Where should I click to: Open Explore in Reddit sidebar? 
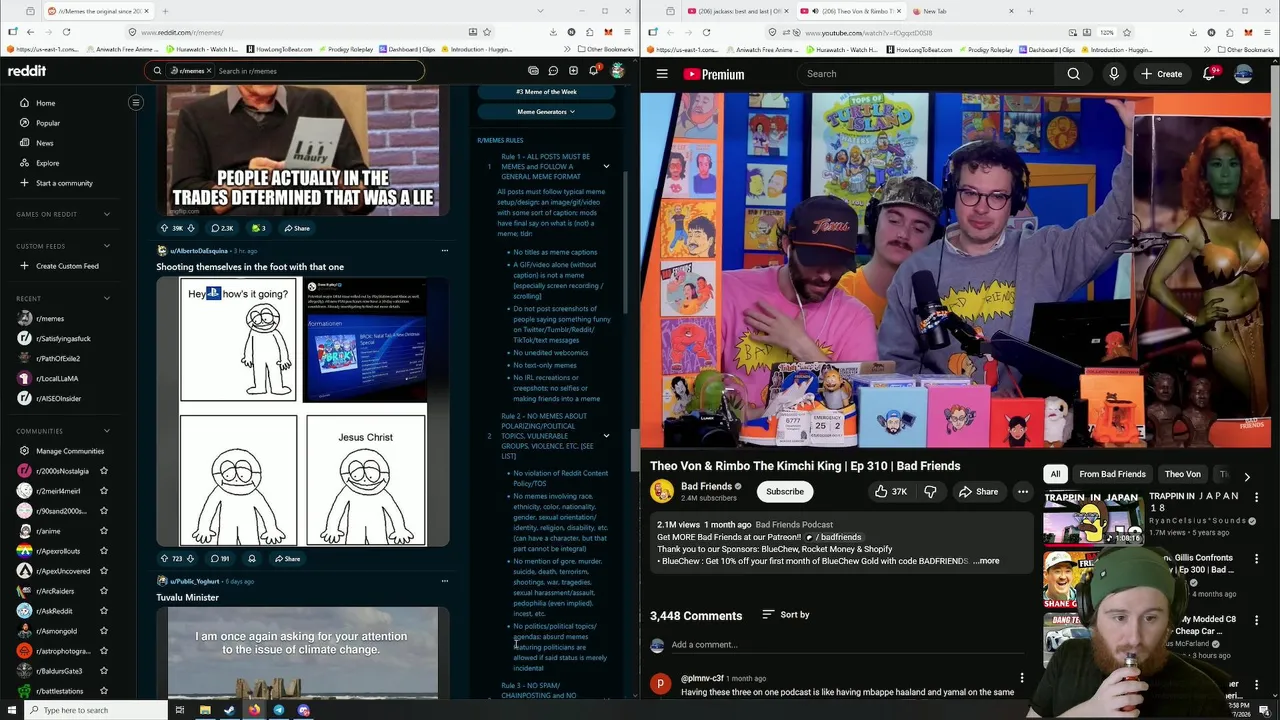(47, 163)
